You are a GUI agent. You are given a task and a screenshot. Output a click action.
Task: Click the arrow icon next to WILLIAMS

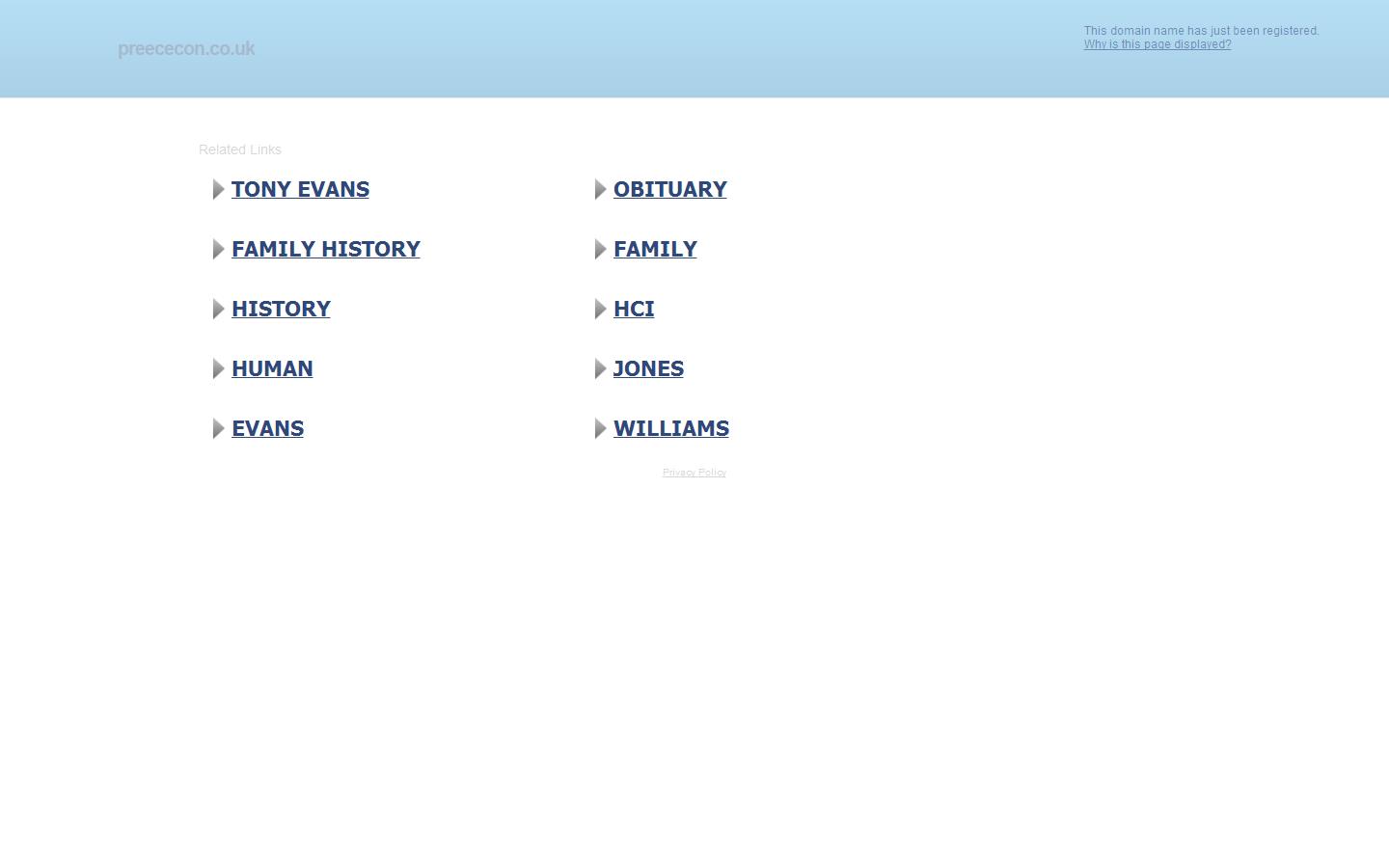click(600, 429)
